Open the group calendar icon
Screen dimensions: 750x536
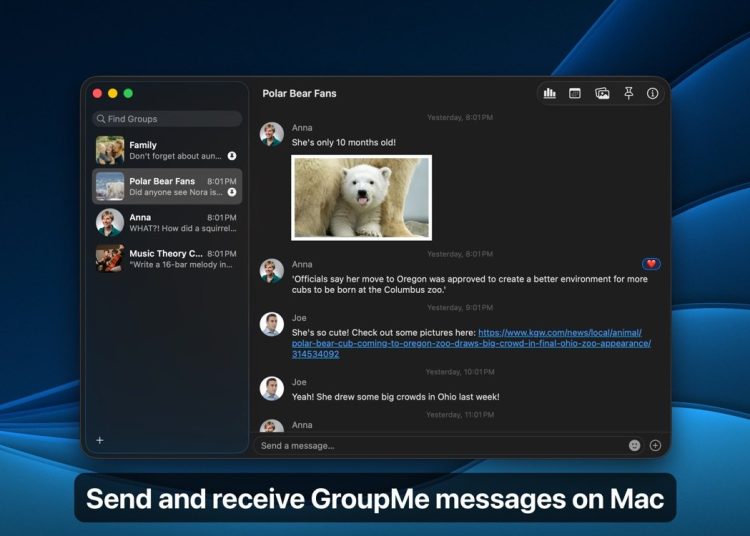tap(575, 93)
